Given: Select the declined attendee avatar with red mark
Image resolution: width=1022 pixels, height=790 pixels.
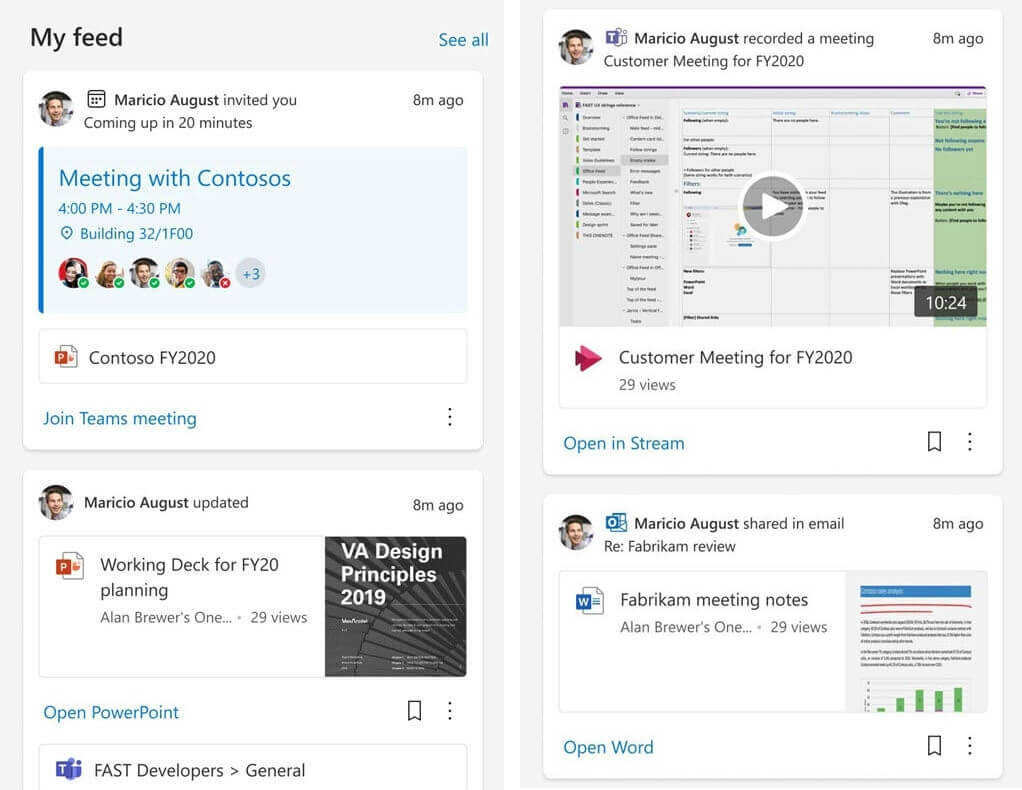Looking at the screenshot, I should (214, 273).
